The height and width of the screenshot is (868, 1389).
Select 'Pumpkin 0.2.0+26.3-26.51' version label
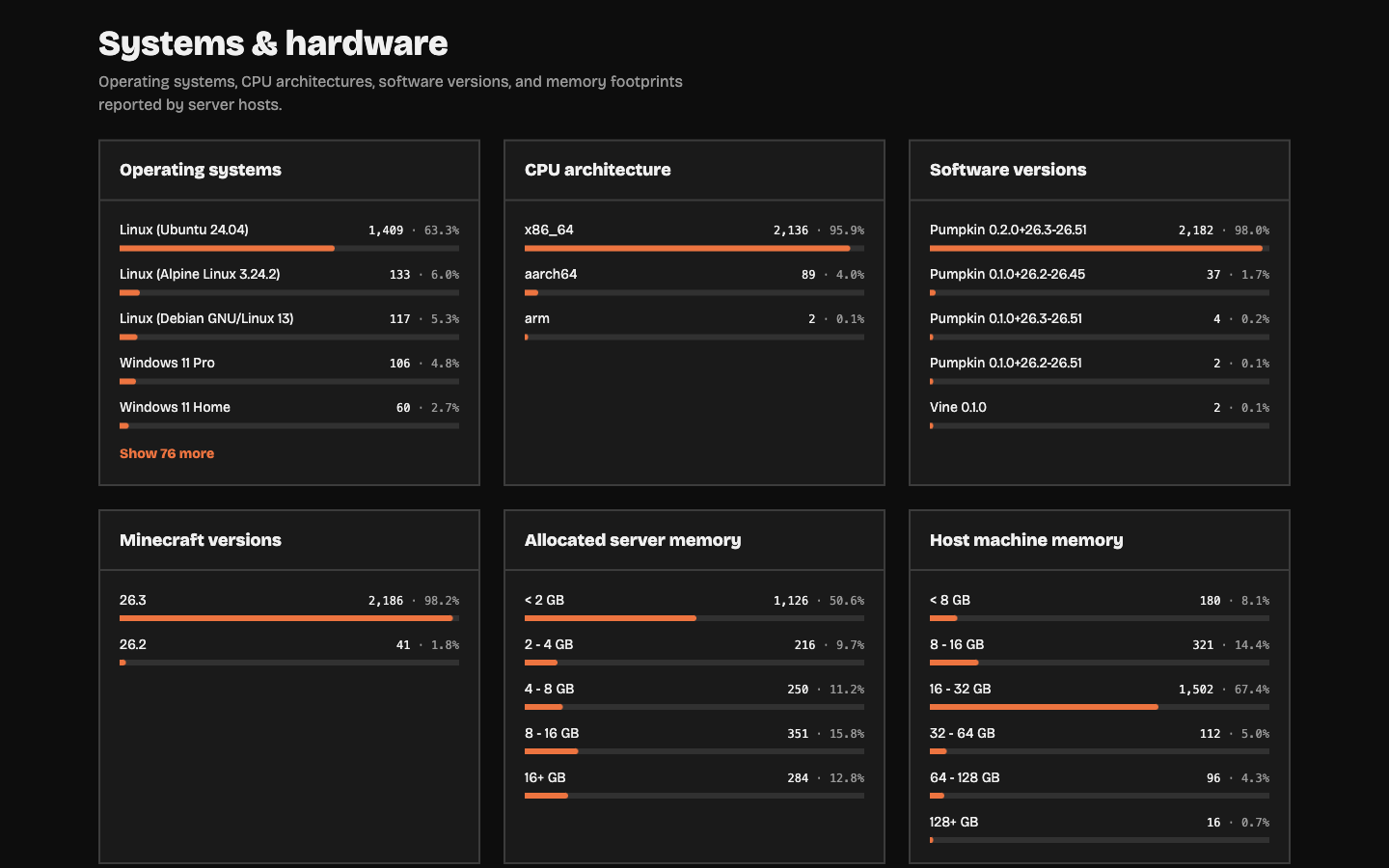[1008, 230]
